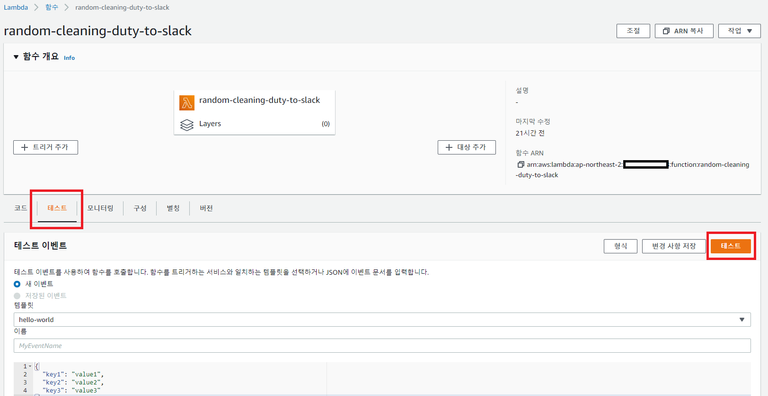Click the 대상 추가 button
This screenshot has height=396, width=768.
click(x=466, y=147)
